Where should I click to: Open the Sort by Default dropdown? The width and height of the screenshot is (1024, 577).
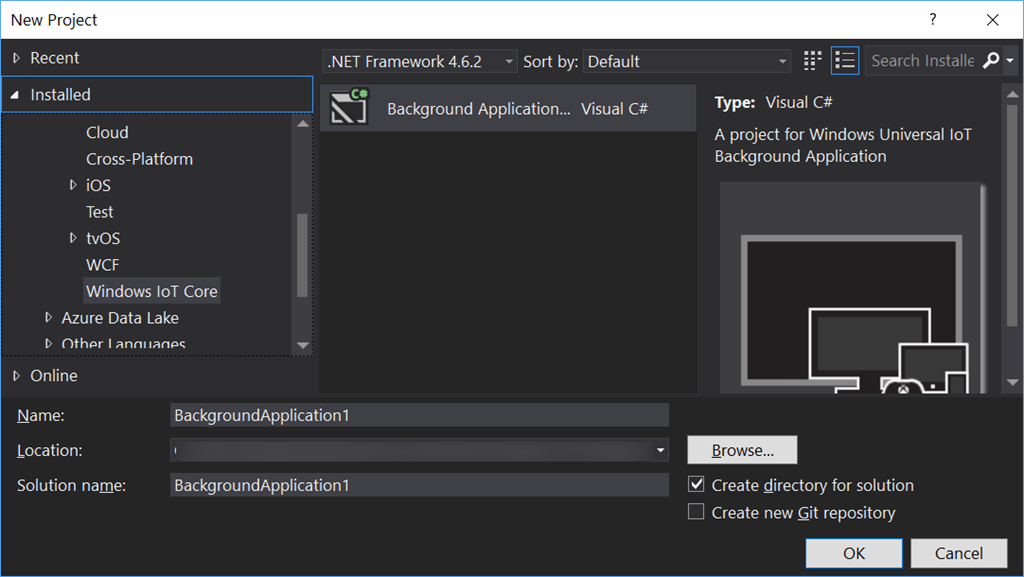pos(686,61)
